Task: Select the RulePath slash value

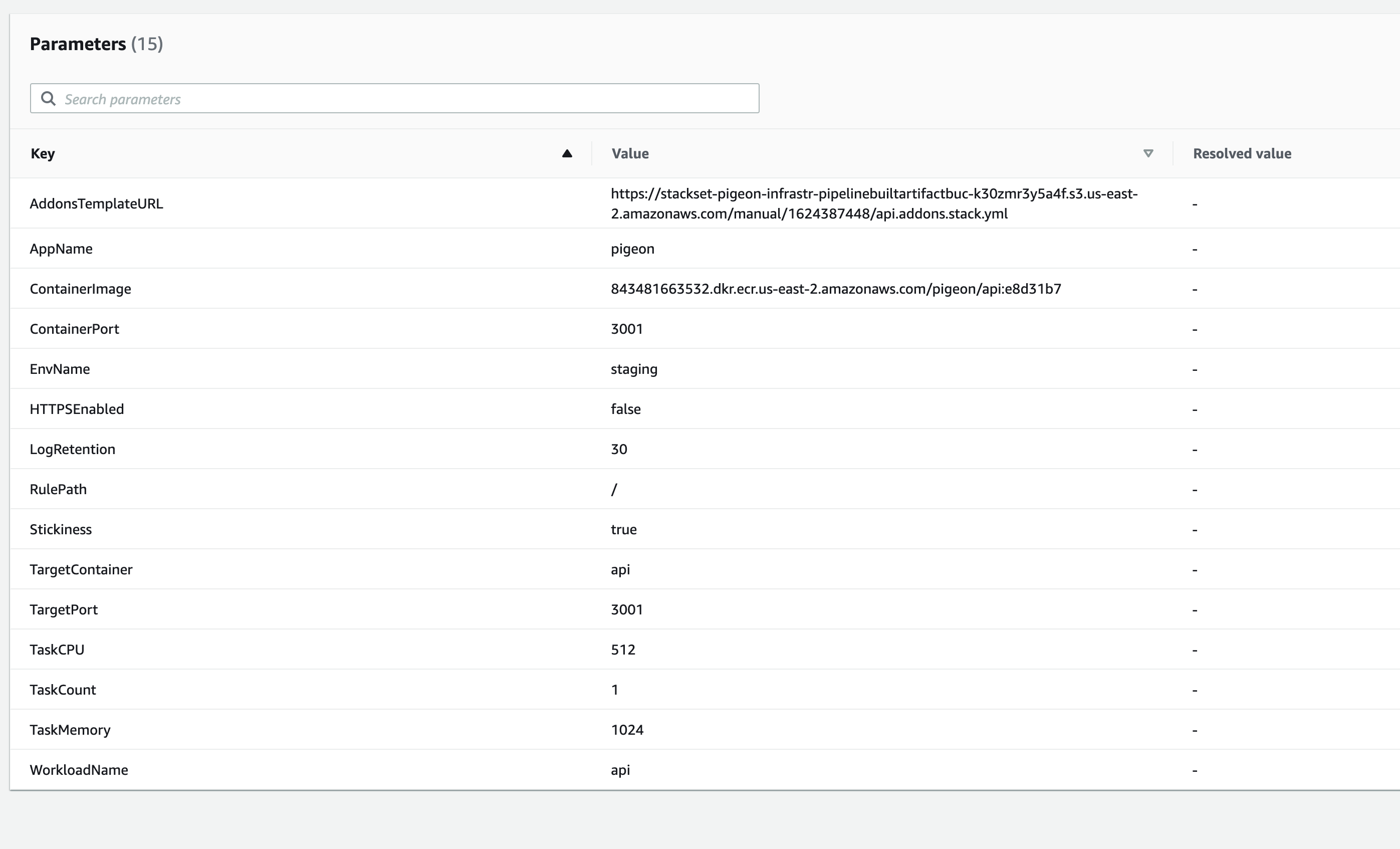Action: pyautogui.click(x=614, y=489)
